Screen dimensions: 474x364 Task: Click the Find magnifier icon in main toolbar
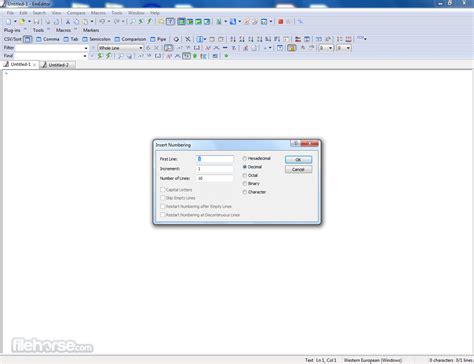point(132,21)
